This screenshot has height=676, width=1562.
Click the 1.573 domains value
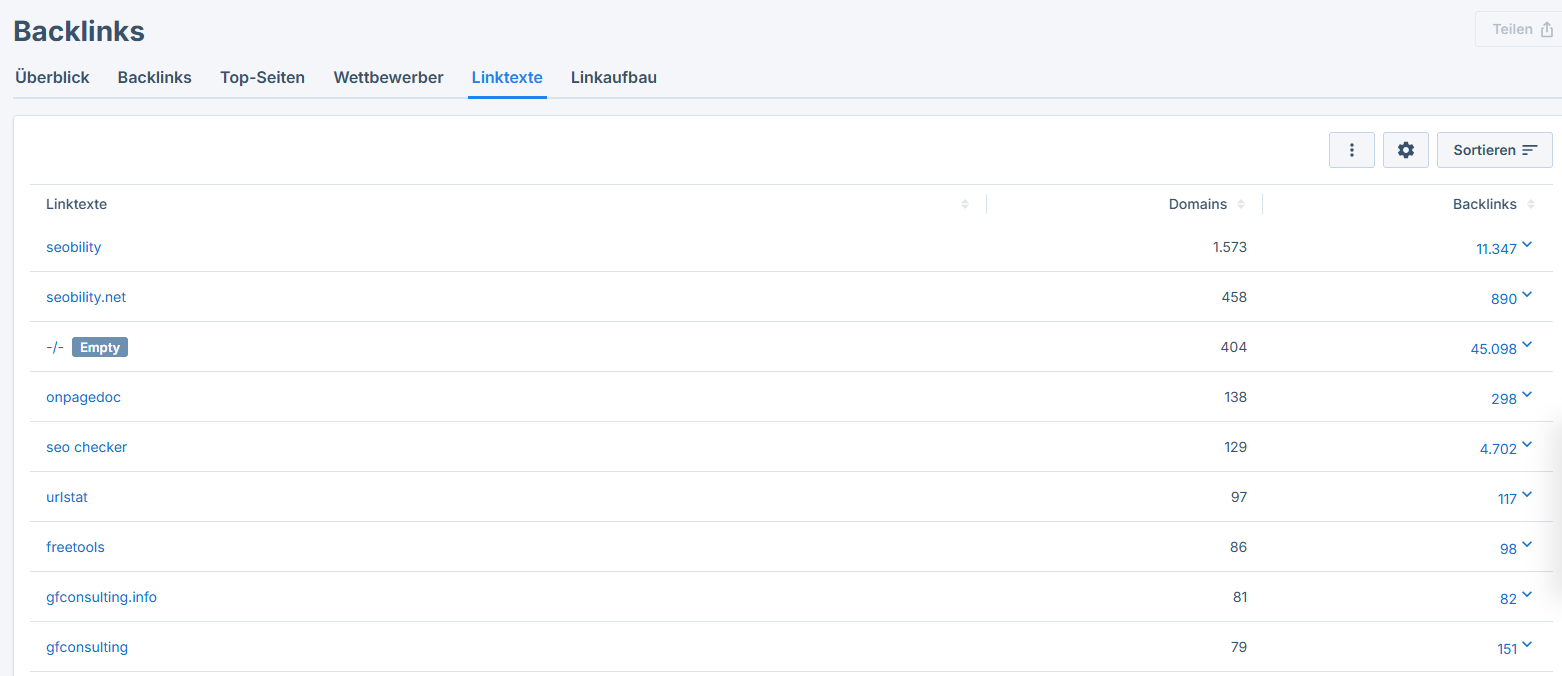[x=1230, y=247]
